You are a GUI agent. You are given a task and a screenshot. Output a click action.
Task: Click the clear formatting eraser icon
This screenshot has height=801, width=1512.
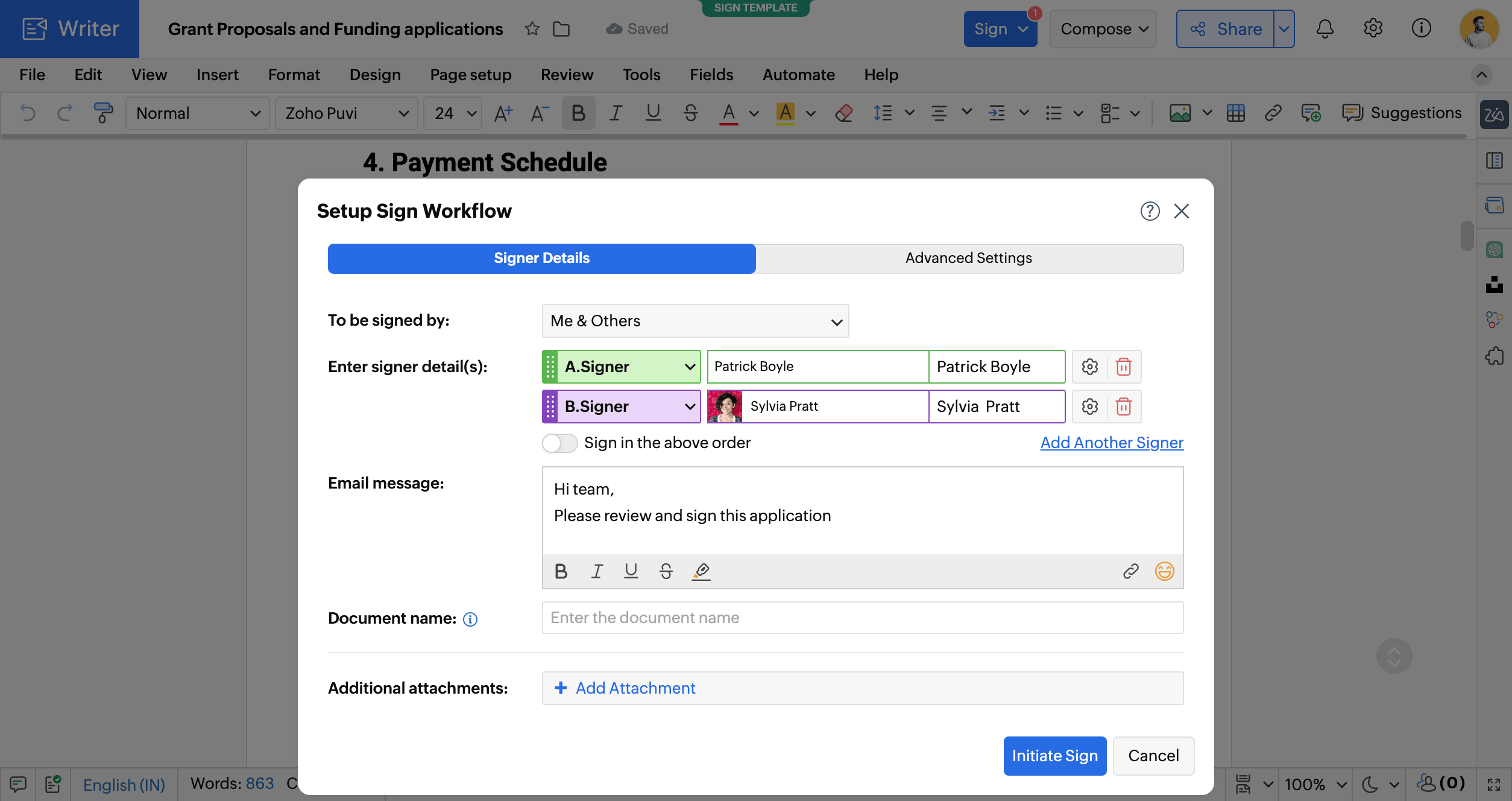coord(843,113)
